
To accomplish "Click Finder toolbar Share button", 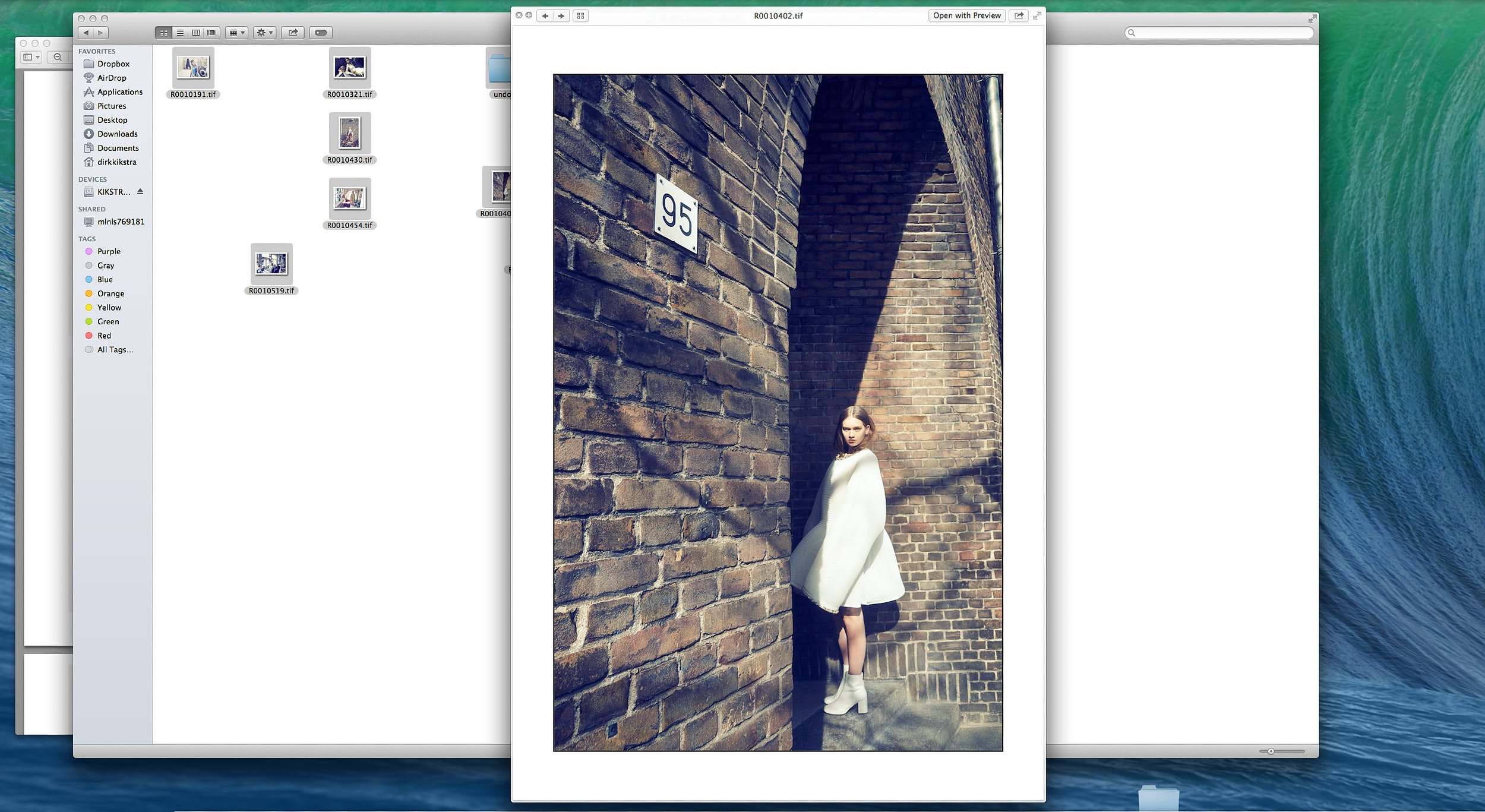I will (x=293, y=33).
